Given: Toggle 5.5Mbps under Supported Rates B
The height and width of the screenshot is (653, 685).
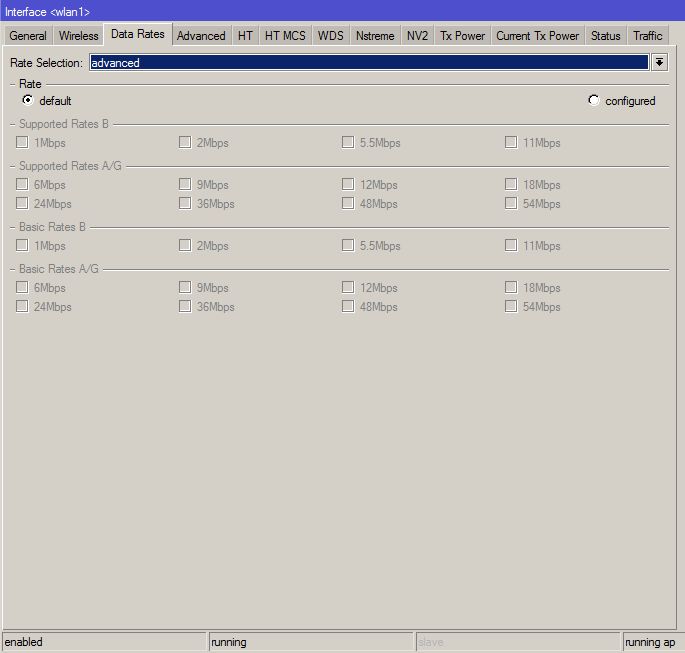Looking at the screenshot, I should (x=348, y=142).
